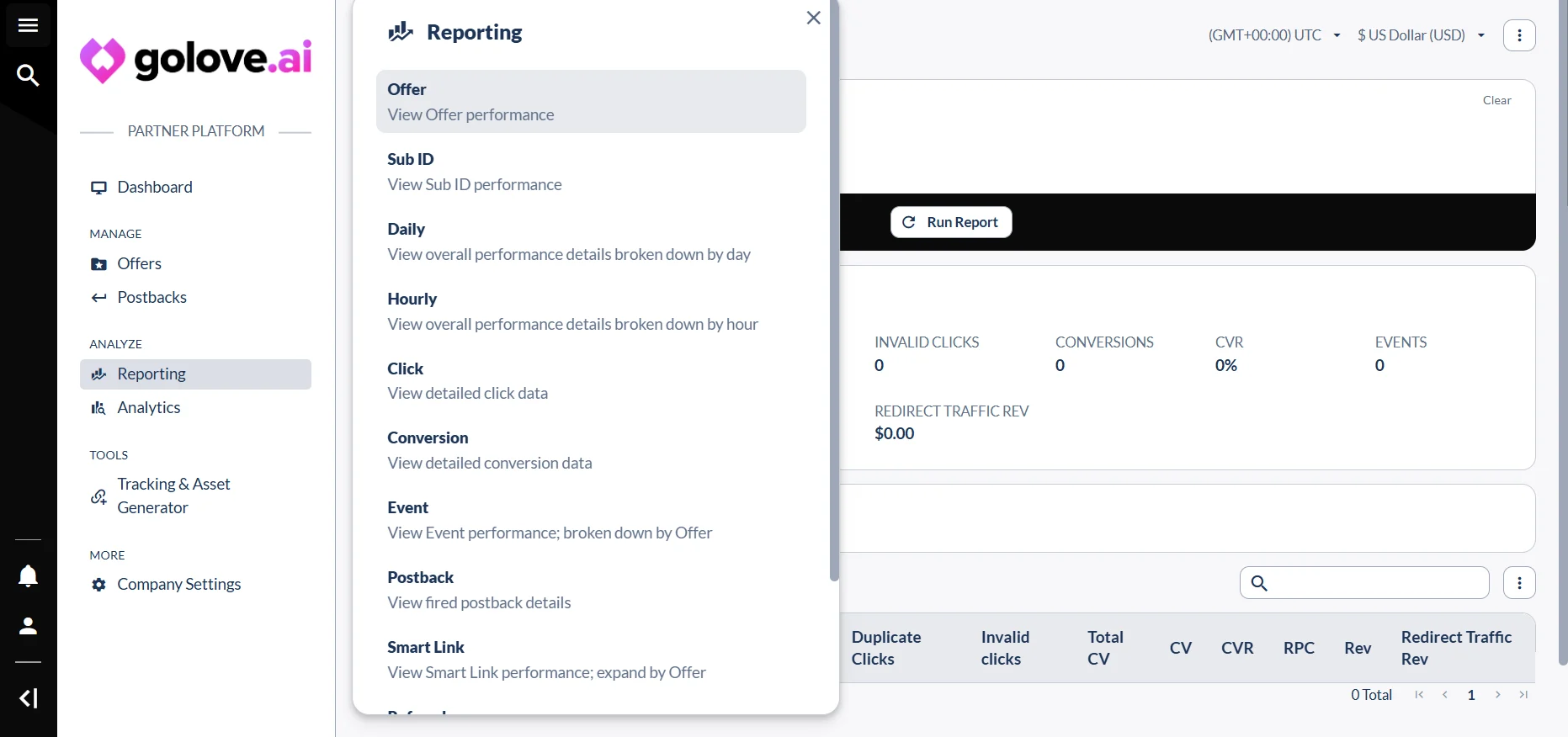This screenshot has width=1568, height=737.
Task: Sort by Duplicate Clicks column
Action: [x=886, y=648]
